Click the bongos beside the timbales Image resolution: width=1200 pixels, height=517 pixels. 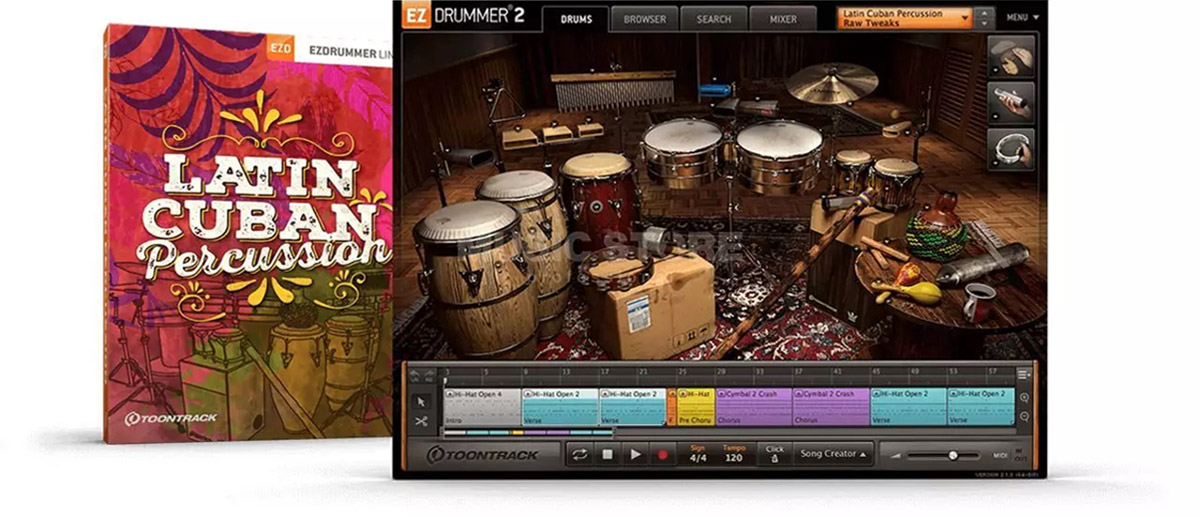877,178
